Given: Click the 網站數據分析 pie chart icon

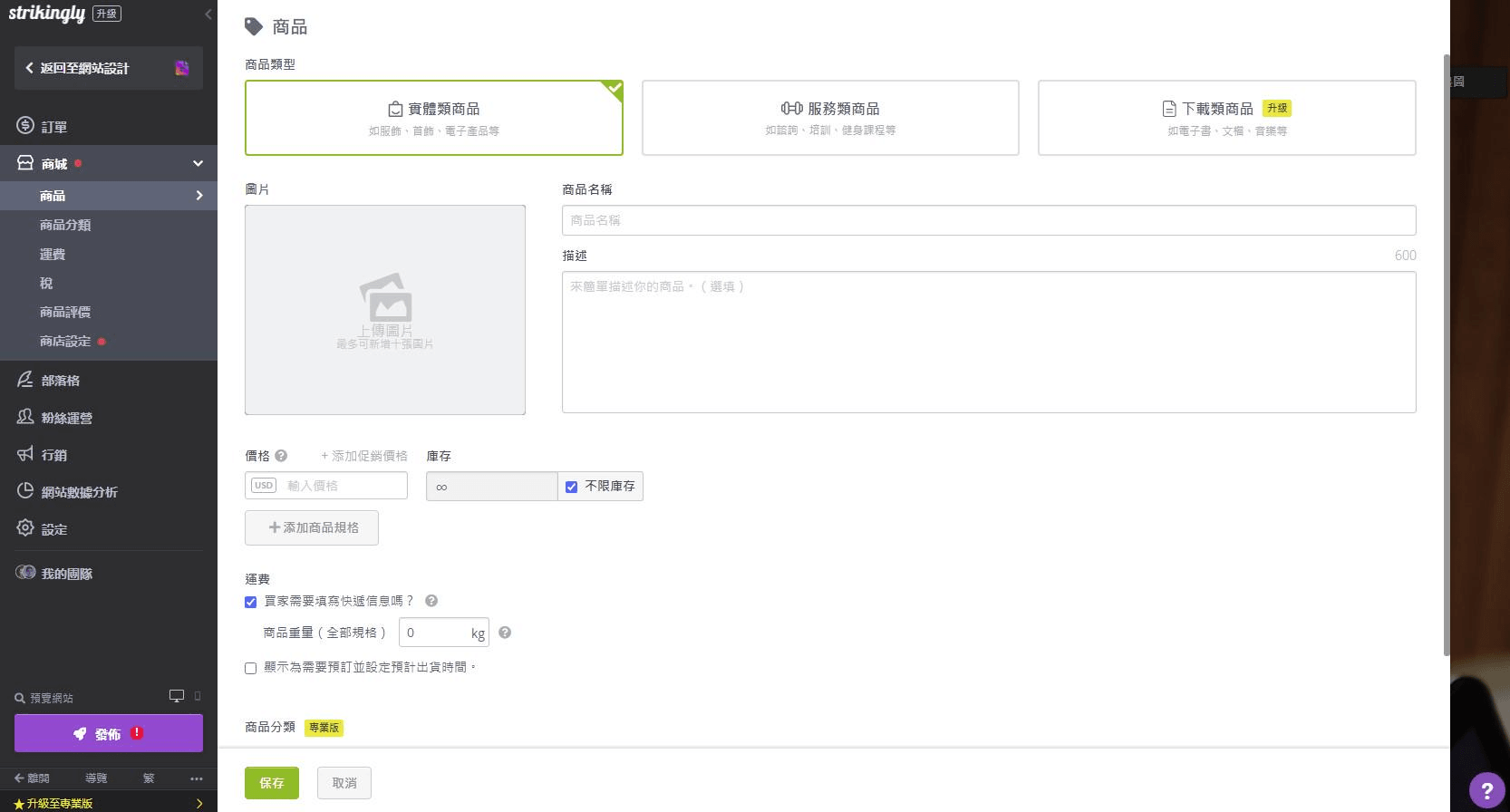Looking at the screenshot, I should pyautogui.click(x=25, y=491).
